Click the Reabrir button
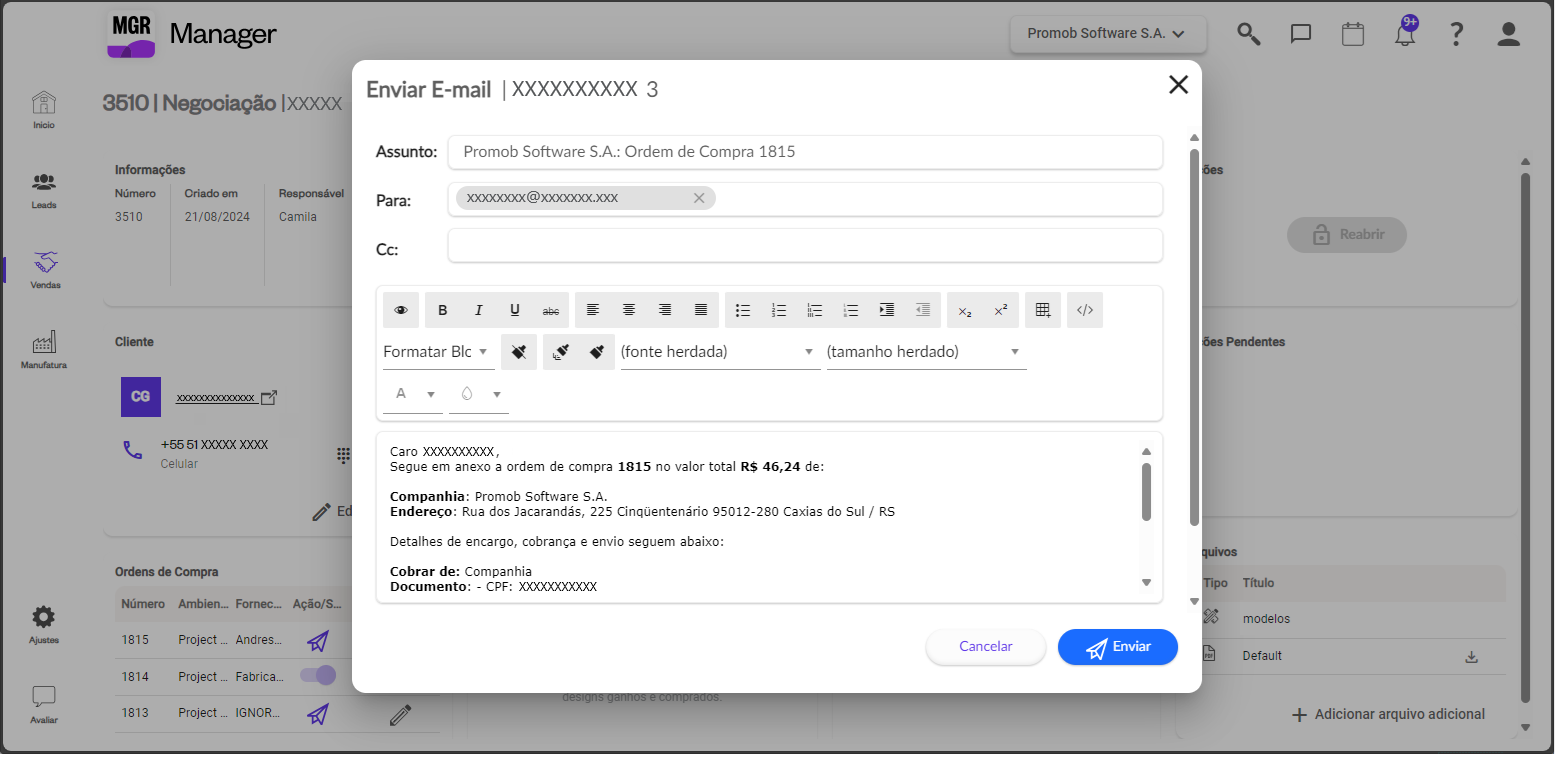 (1347, 234)
